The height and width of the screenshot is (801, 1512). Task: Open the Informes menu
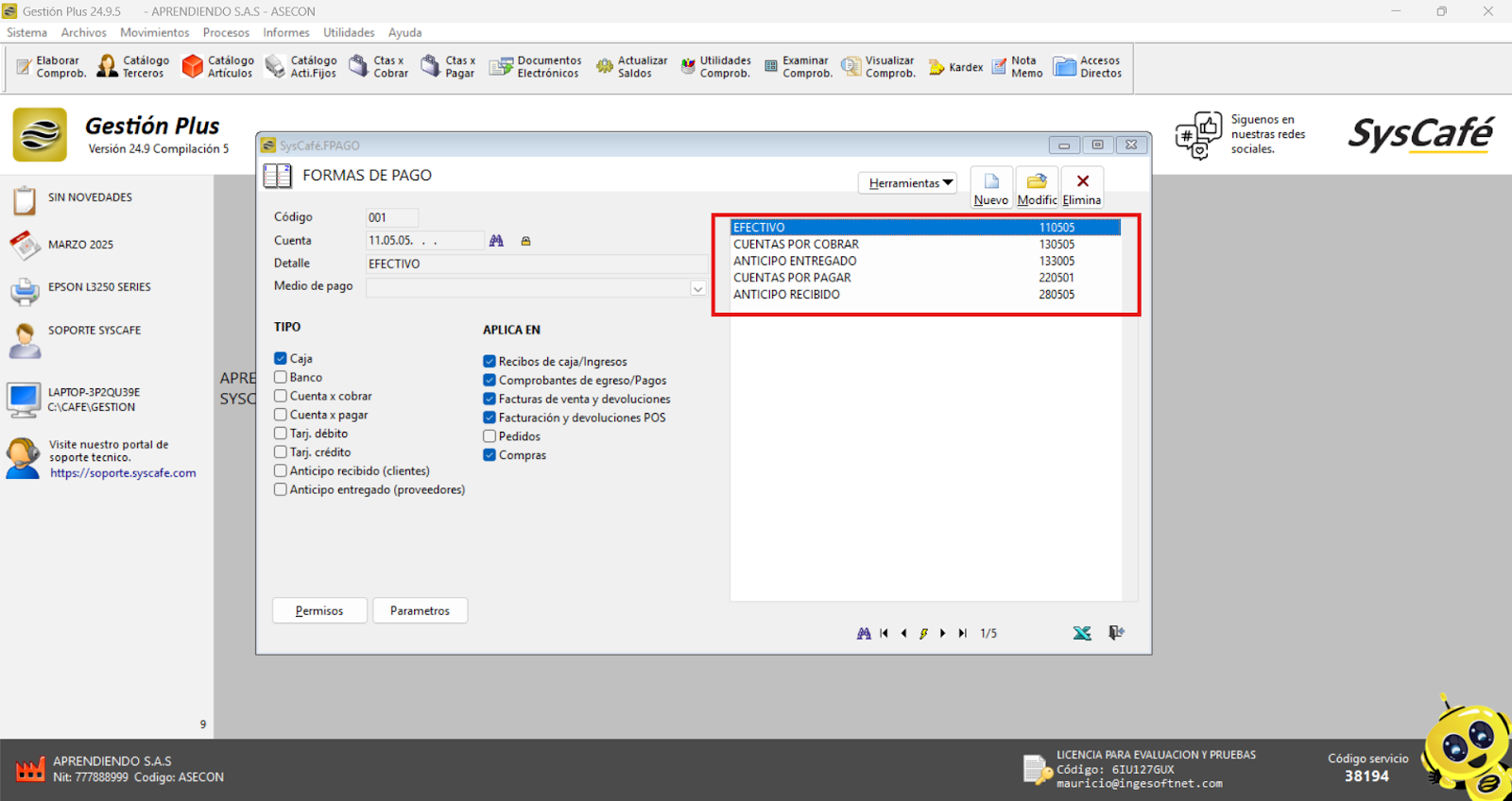(x=285, y=32)
